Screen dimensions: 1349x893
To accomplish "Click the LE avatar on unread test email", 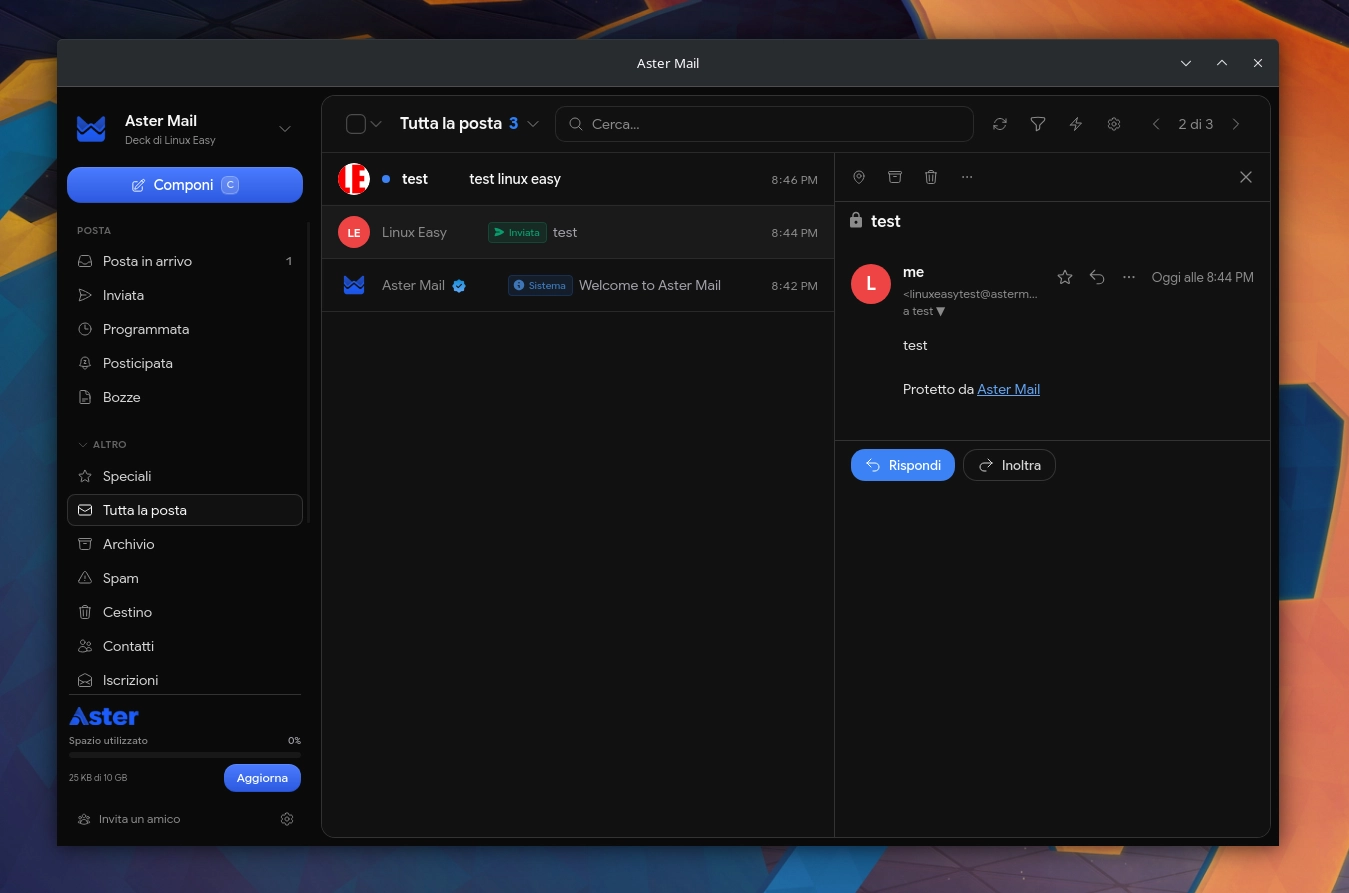I will tap(354, 179).
